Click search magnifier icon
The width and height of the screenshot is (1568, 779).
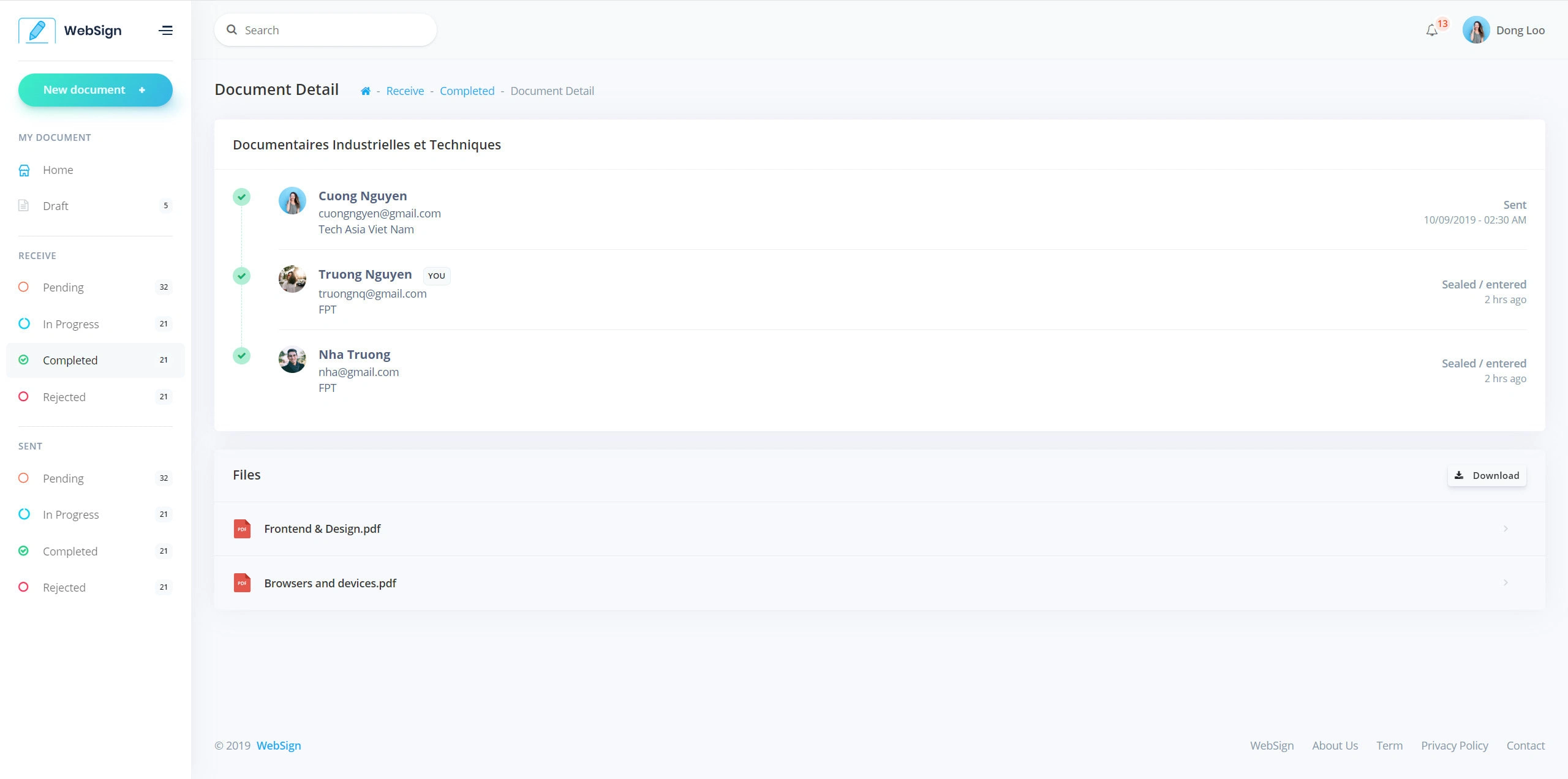(232, 30)
